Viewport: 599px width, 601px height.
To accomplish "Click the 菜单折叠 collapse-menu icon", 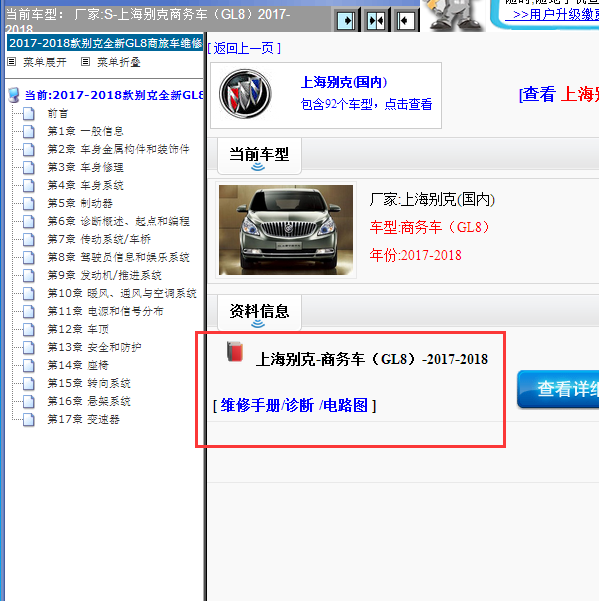I will (x=85, y=62).
